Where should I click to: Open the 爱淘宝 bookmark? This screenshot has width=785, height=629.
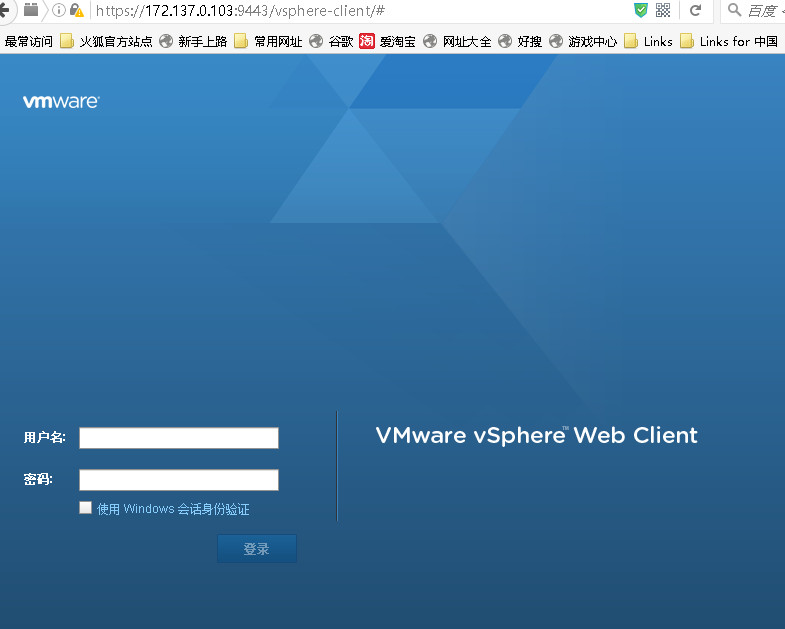tap(387, 42)
